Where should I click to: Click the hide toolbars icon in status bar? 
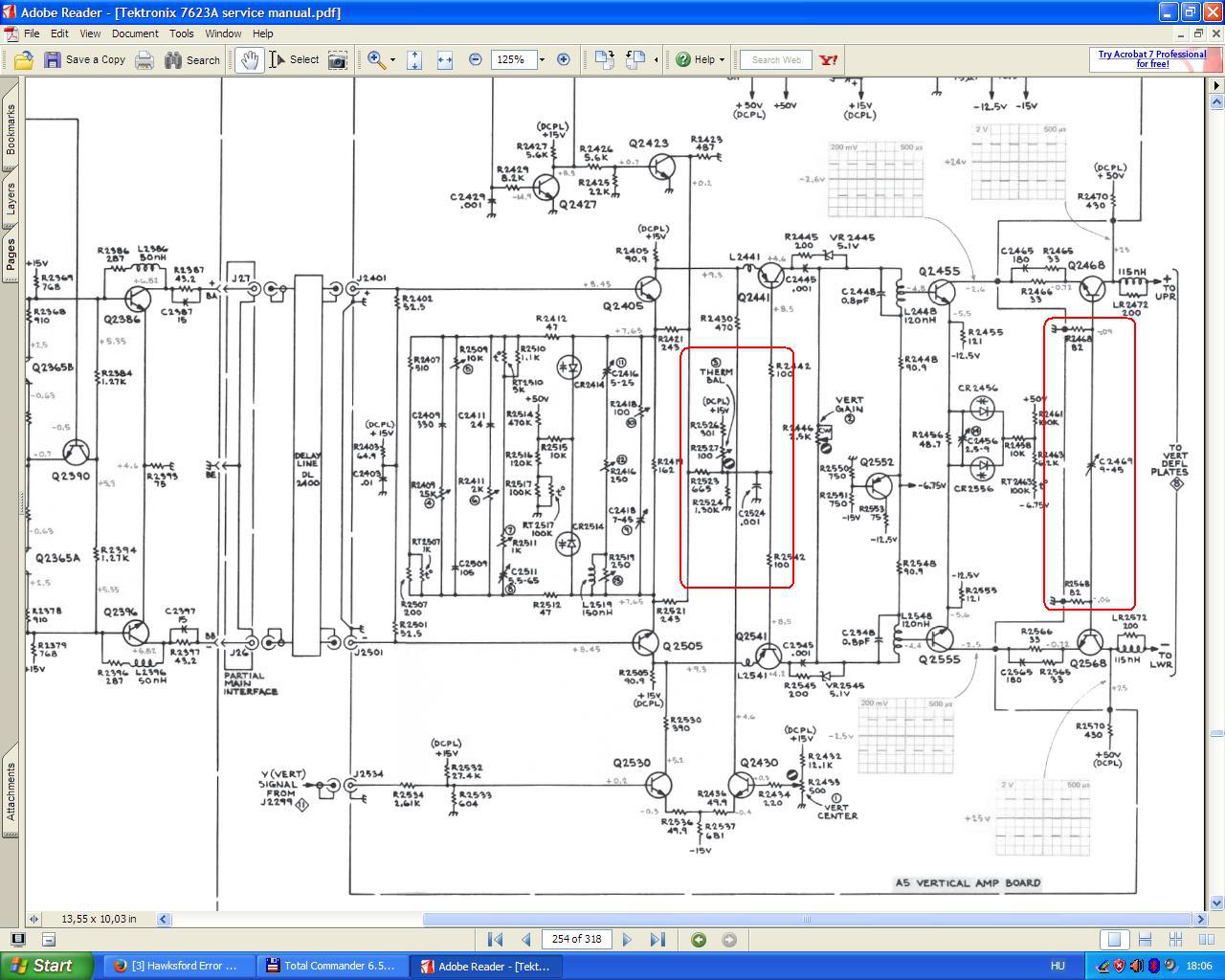[49, 940]
